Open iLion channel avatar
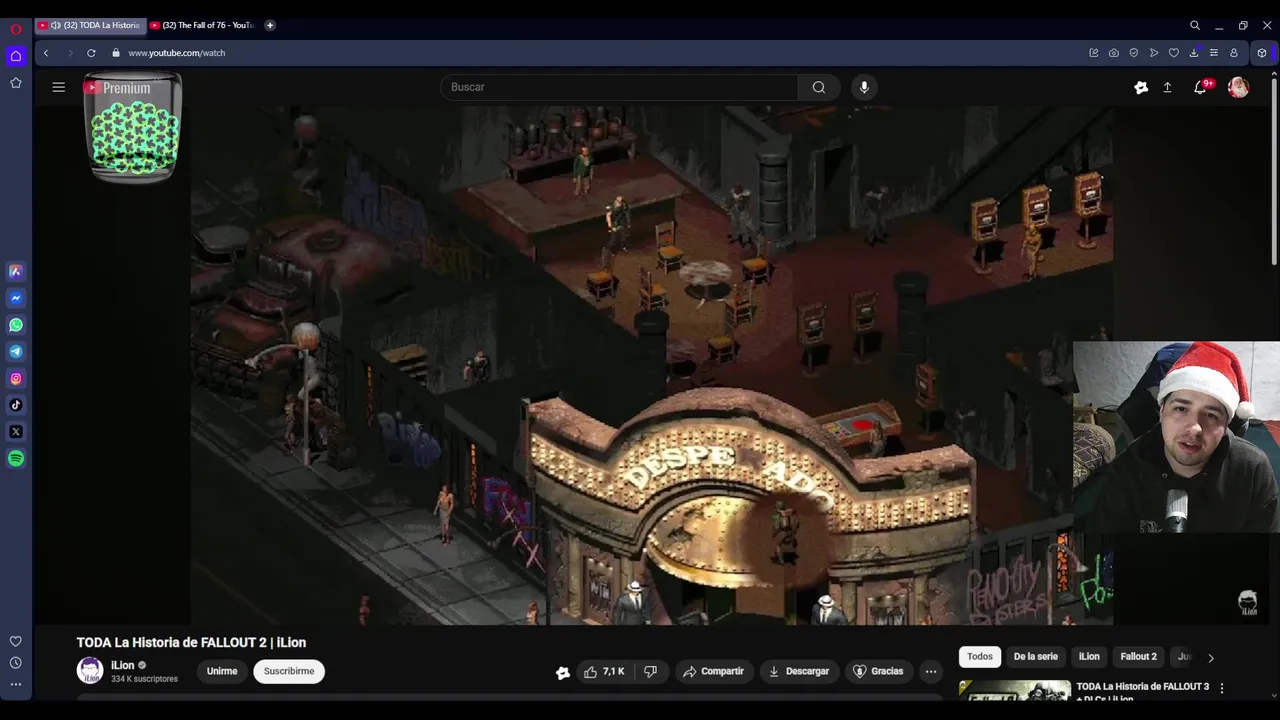The image size is (1280, 720). (x=90, y=671)
